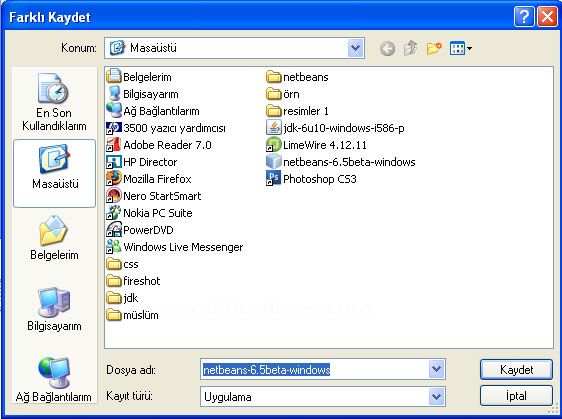Click the "resimler 1" folder name
The height and width of the screenshot is (419, 562).
[x=306, y=111]
